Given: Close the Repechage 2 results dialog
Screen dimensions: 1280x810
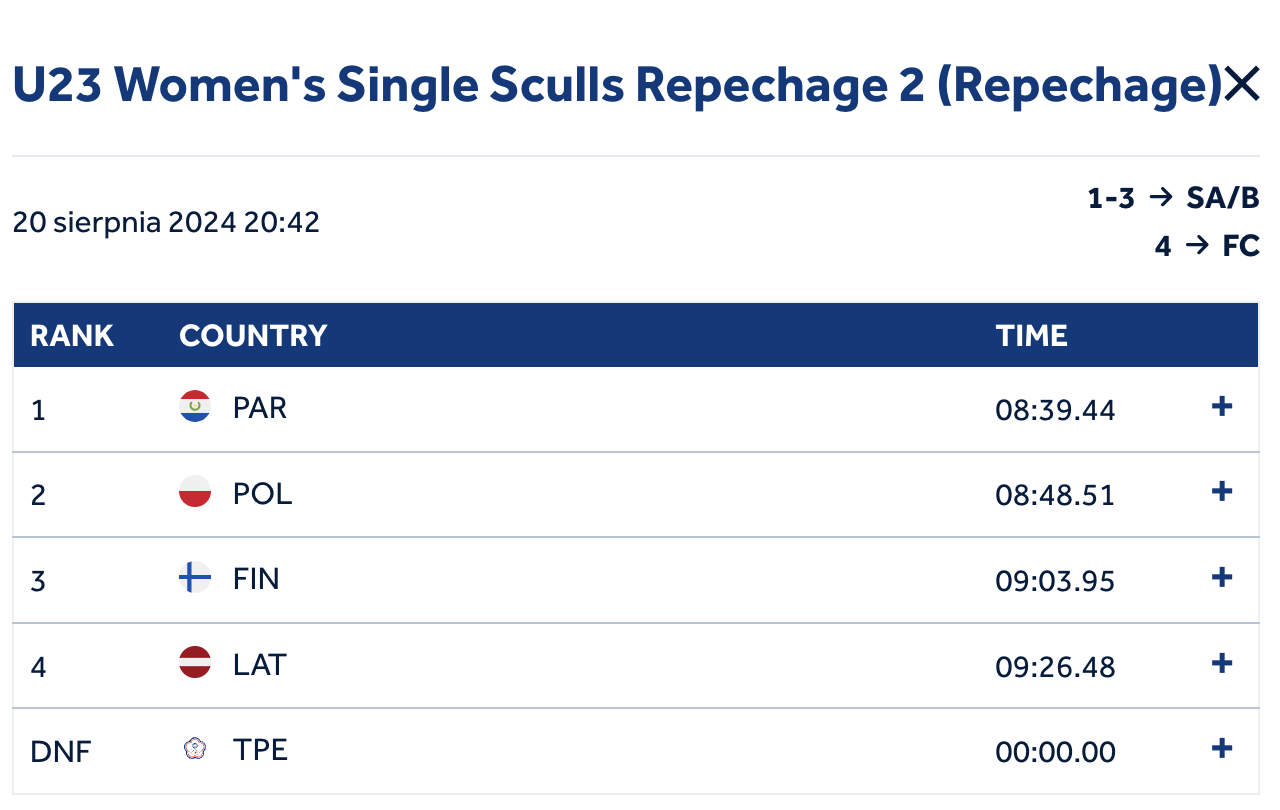Looking at the screenshot, I should [x=1242, y=86].
